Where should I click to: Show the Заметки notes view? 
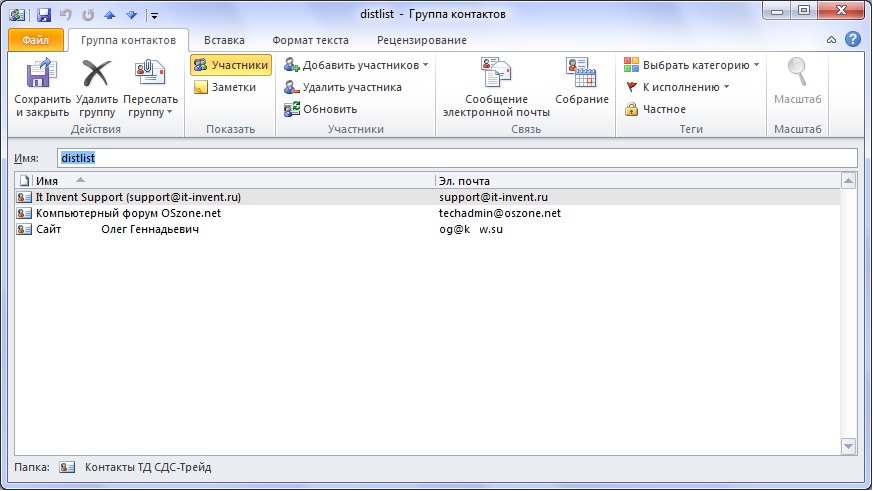[x=225, y=87]
